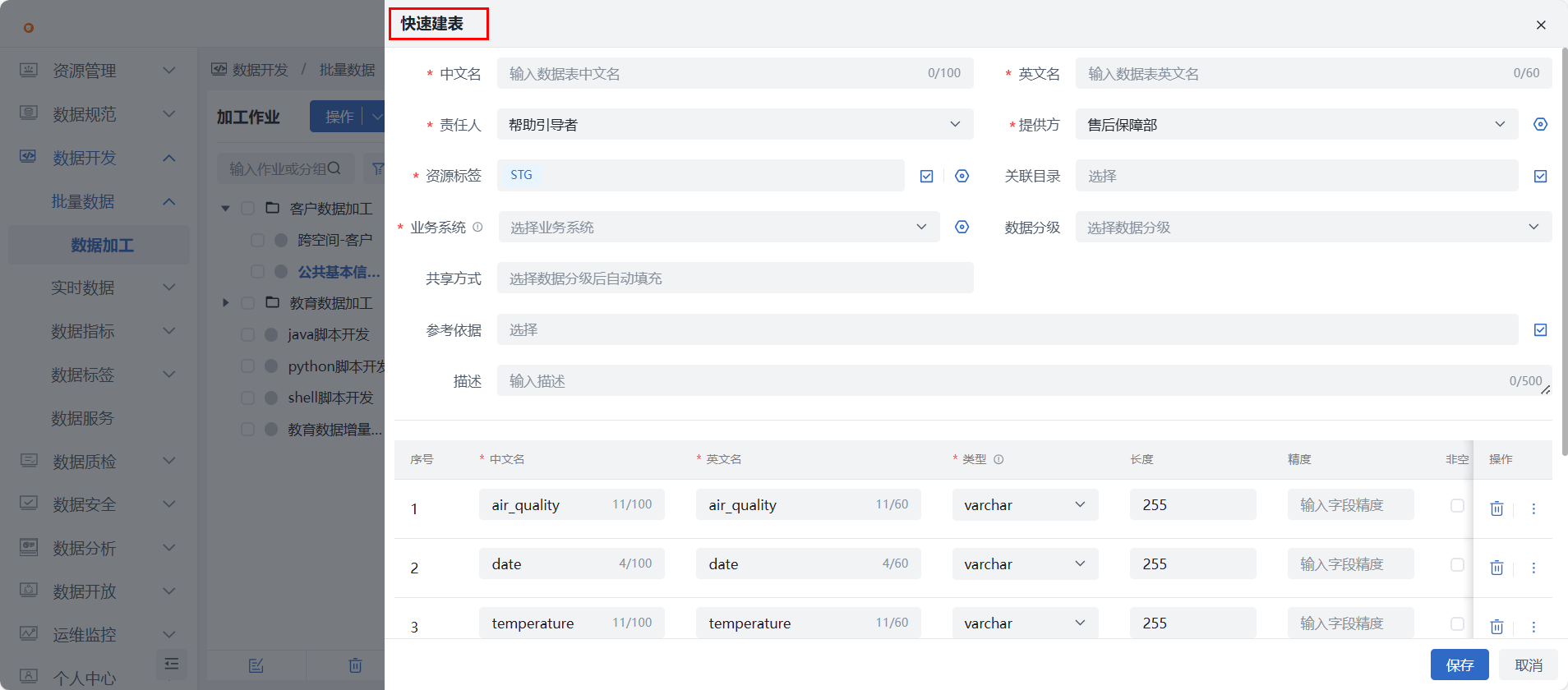Select the 公共基本信... tree item
This screenshot has width=1568, height=690.
(x=339, y=272)
